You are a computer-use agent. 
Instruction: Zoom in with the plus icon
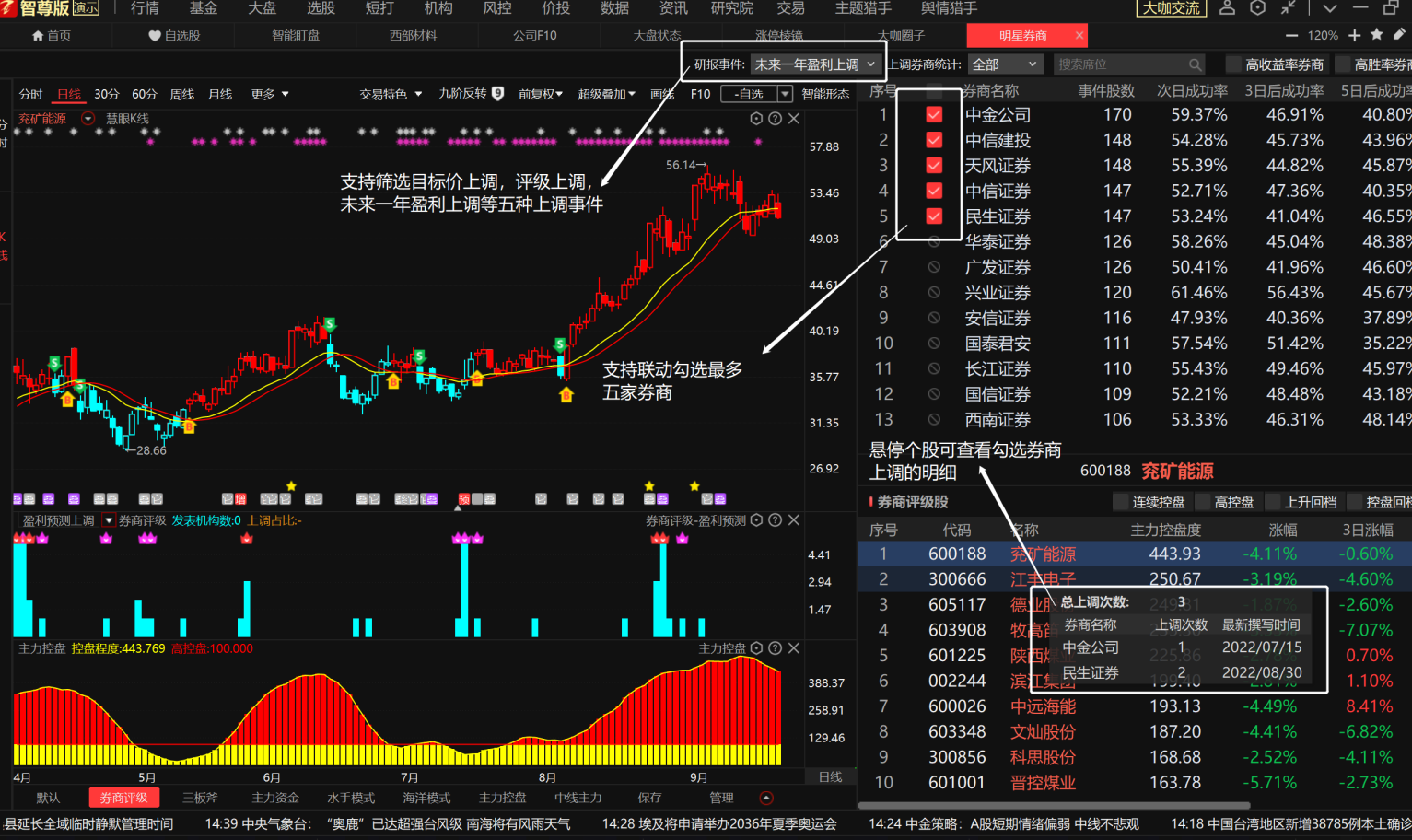1354,35
